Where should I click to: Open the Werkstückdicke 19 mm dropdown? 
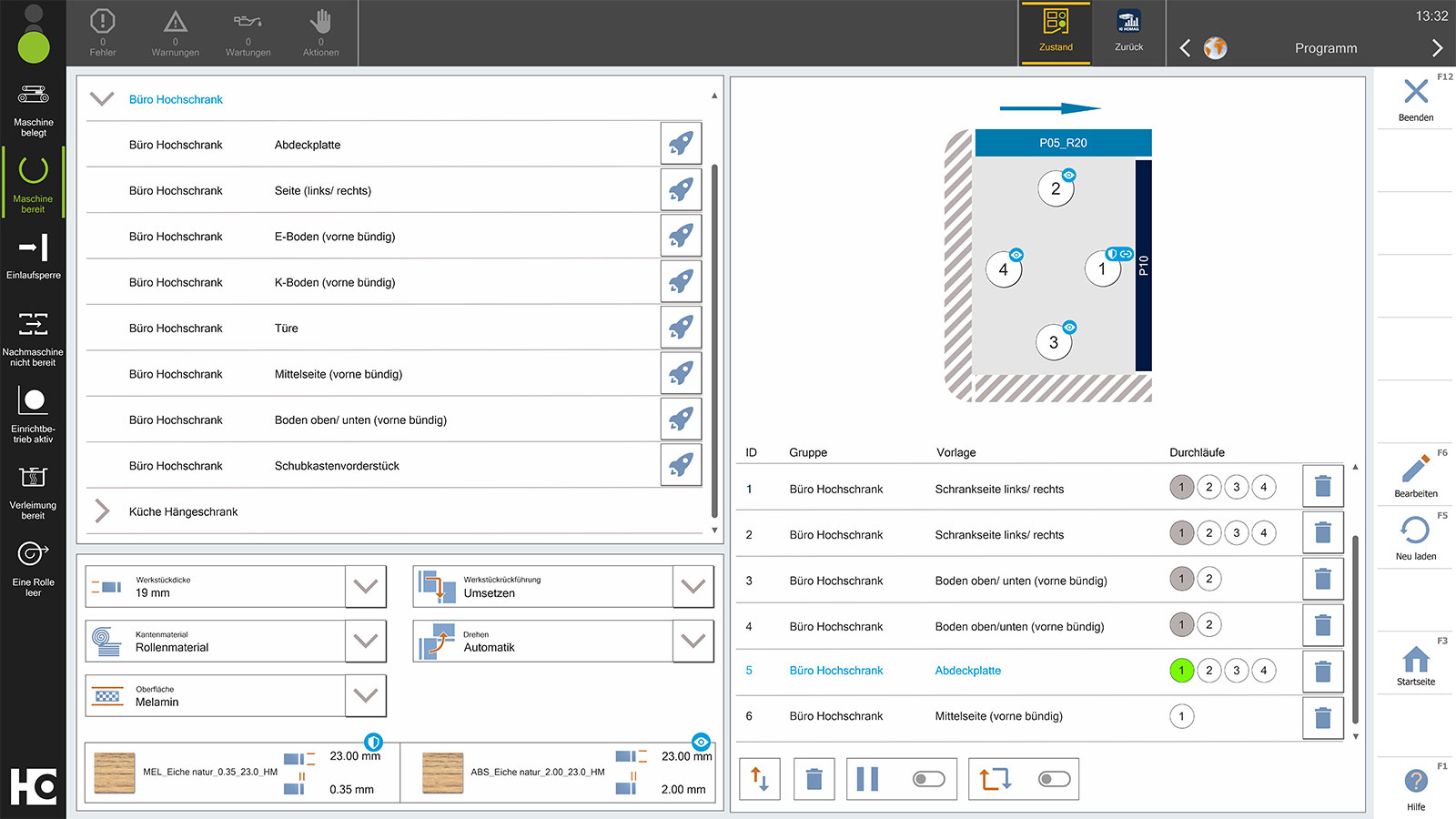[366, 587]
